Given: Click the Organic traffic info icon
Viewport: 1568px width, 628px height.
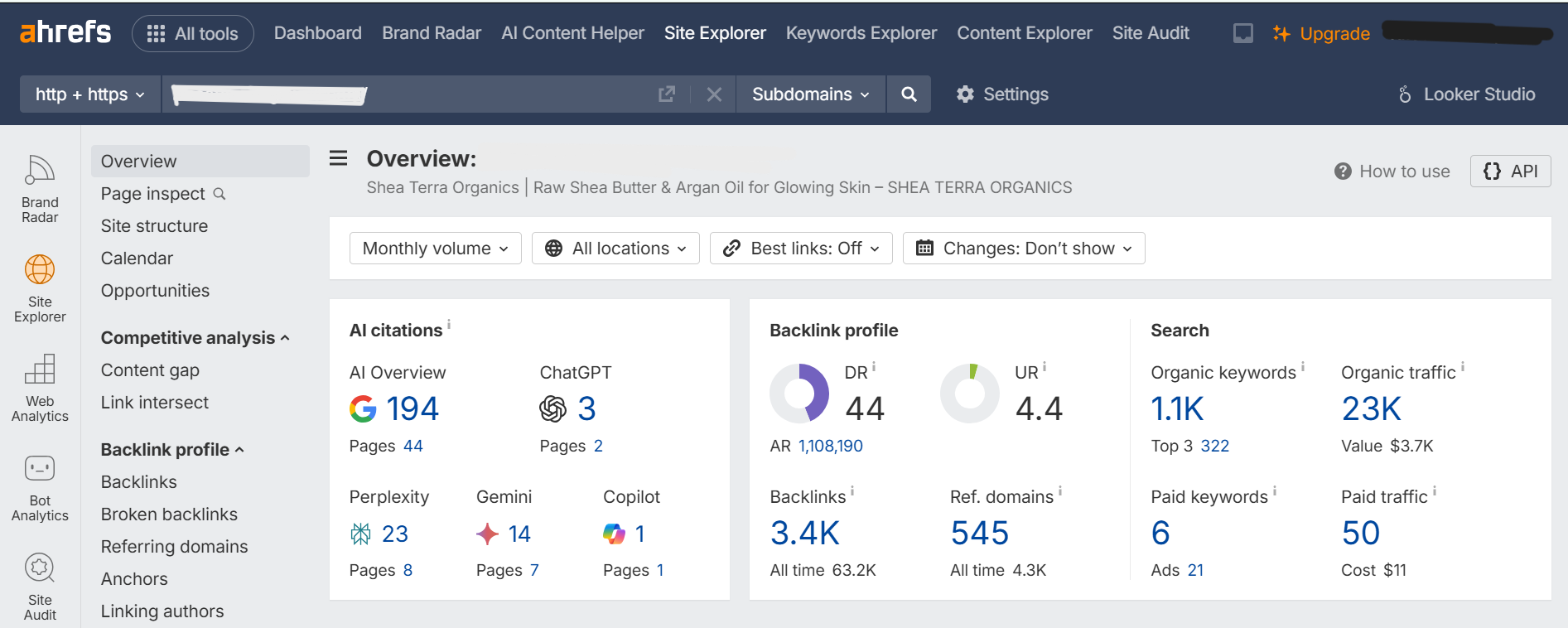Looking at the screenshot, I should pos(1463,366).
